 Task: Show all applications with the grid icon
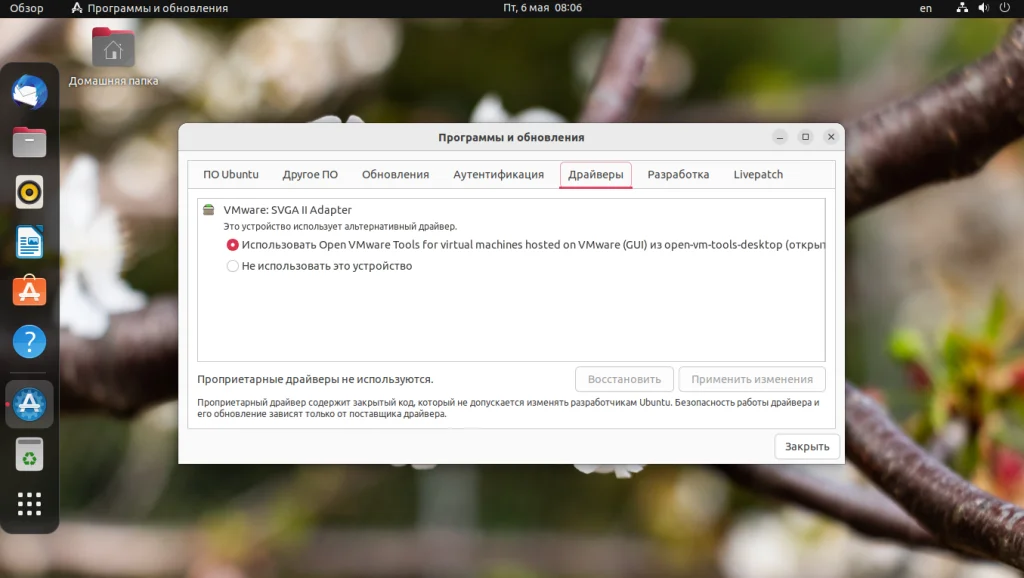pyautogui.click(x=29, y=504)
